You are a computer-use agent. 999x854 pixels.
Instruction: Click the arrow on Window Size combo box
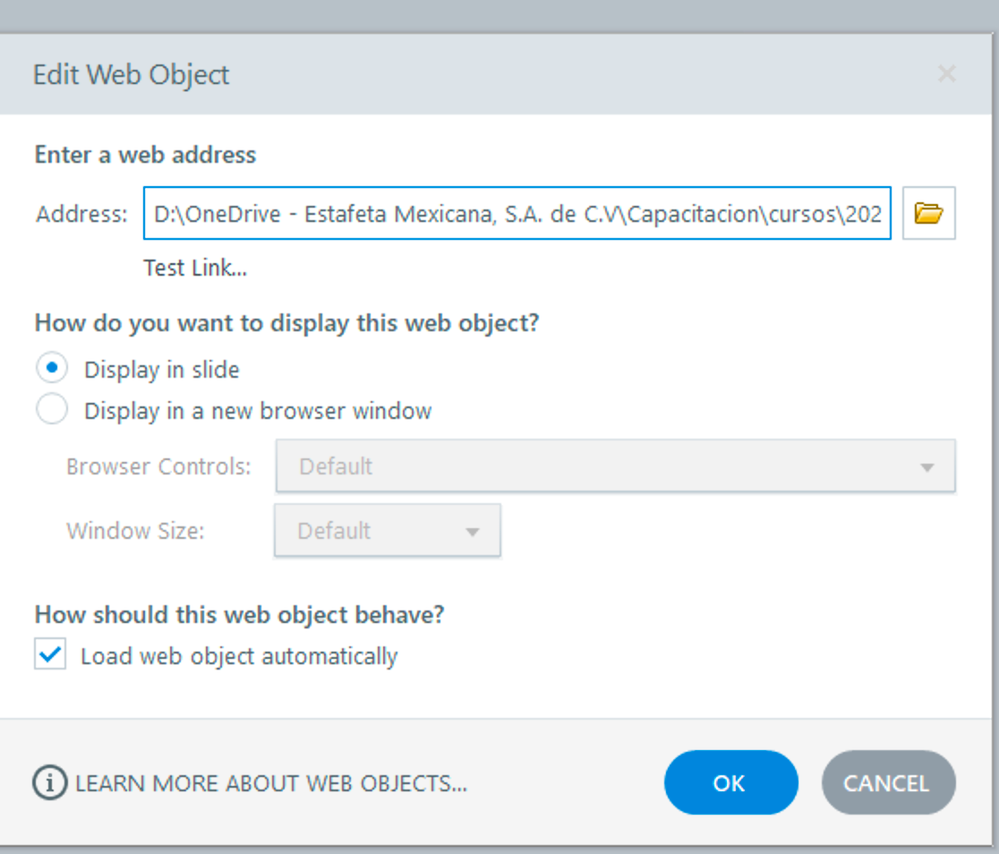pos(473,531)
